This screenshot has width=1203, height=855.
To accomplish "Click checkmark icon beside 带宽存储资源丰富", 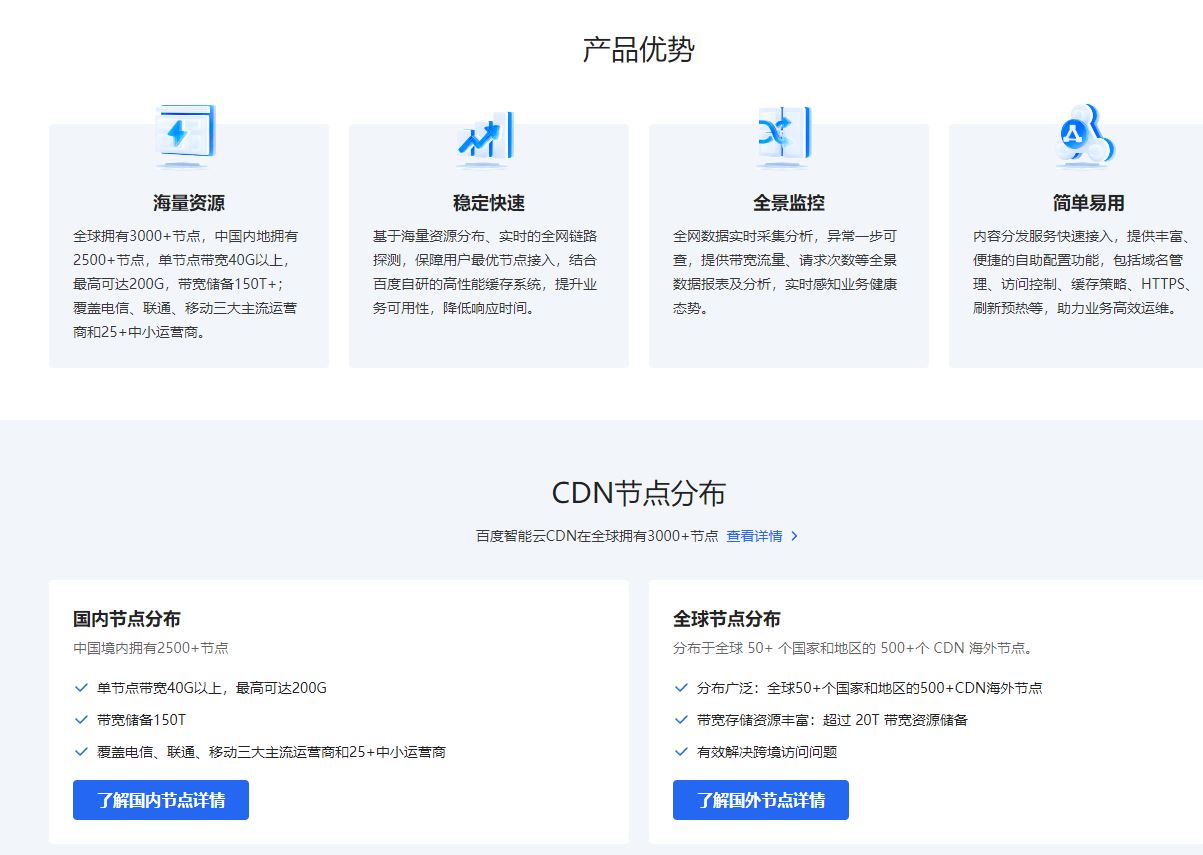I will [681, 720].
